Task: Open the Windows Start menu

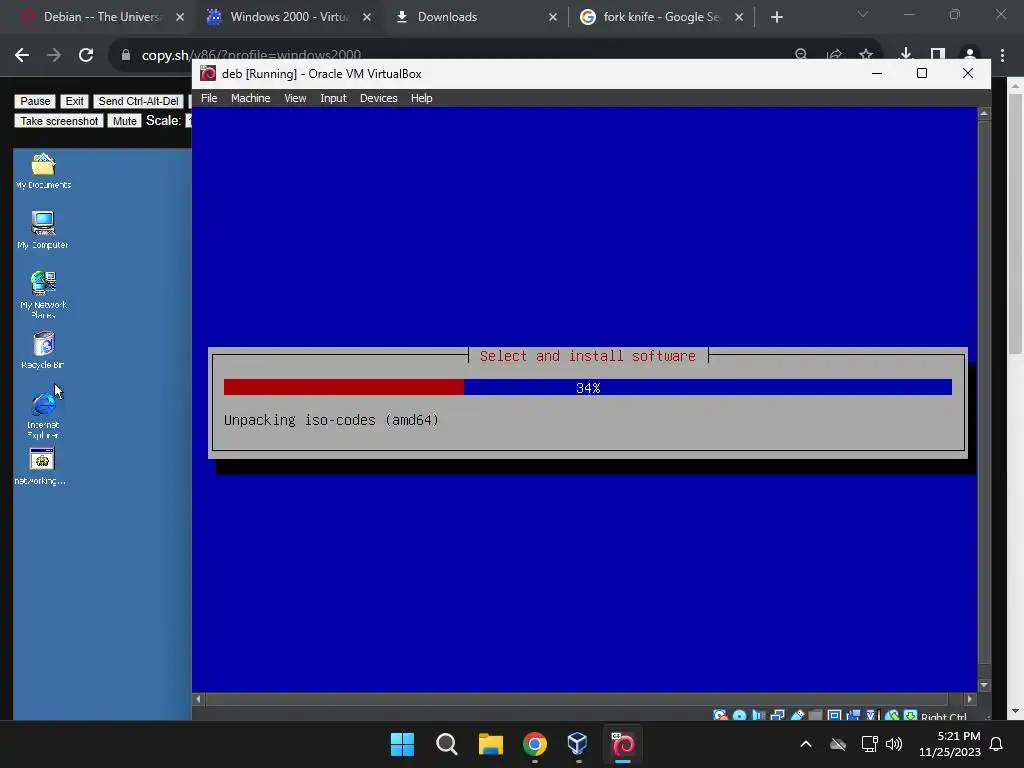Action: tap(402, 744)
